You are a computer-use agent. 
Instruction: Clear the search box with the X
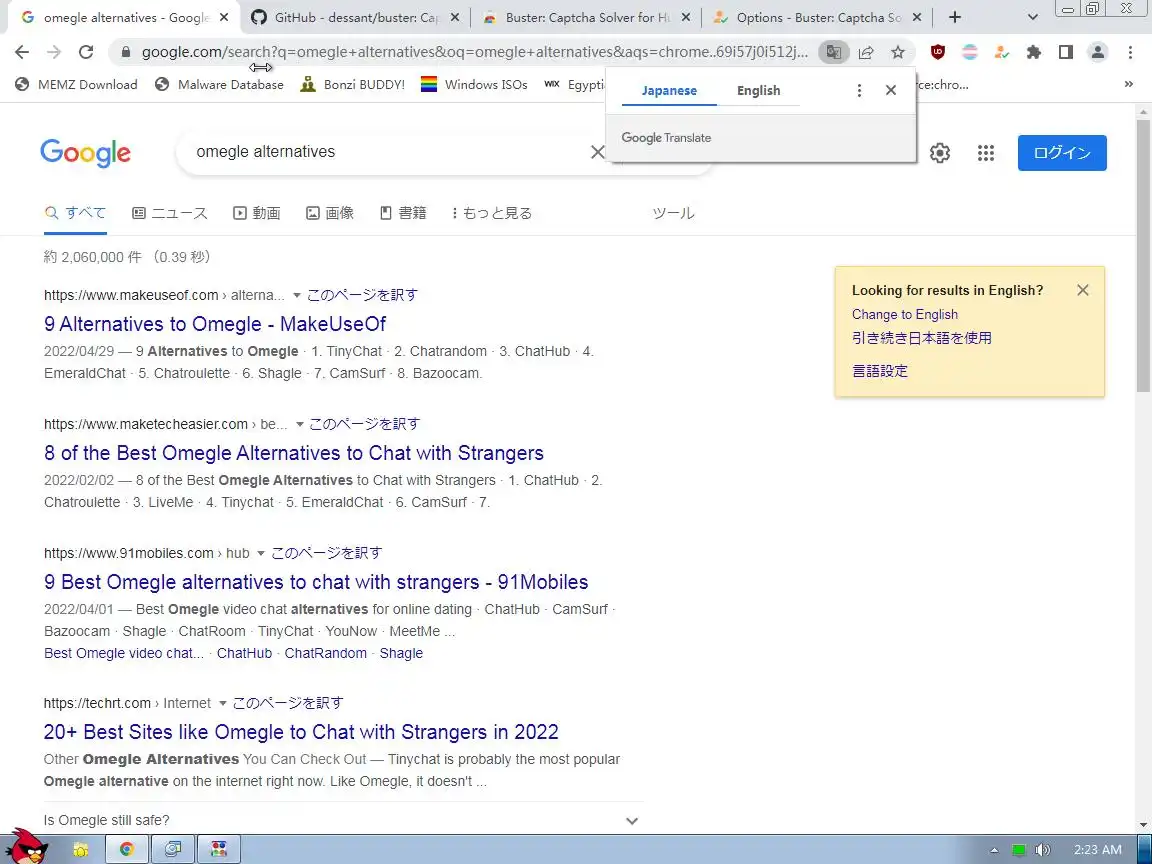point(597,151)
